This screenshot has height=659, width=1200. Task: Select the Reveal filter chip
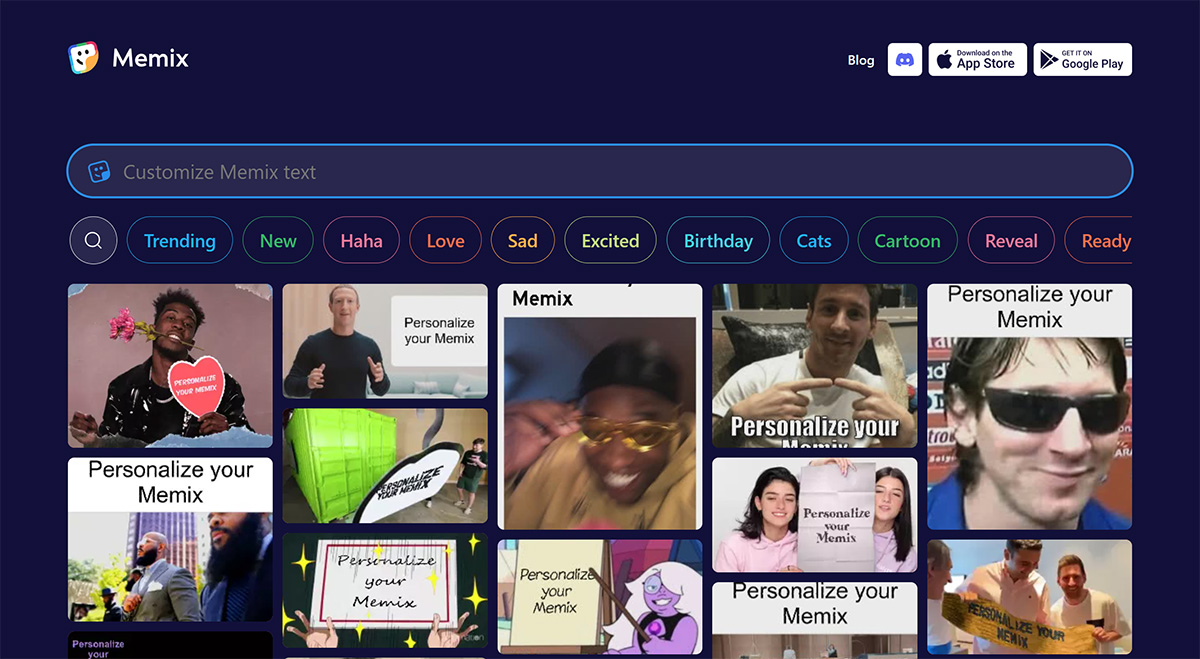pyautogui.click(x=1011, y=240)
